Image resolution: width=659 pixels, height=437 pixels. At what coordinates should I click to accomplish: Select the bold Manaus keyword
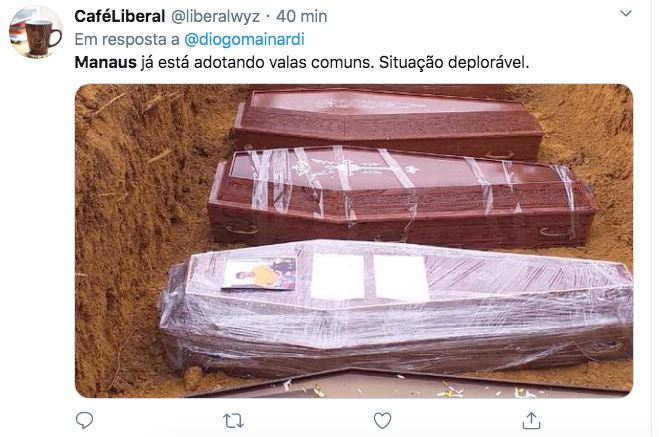[105, 62]
